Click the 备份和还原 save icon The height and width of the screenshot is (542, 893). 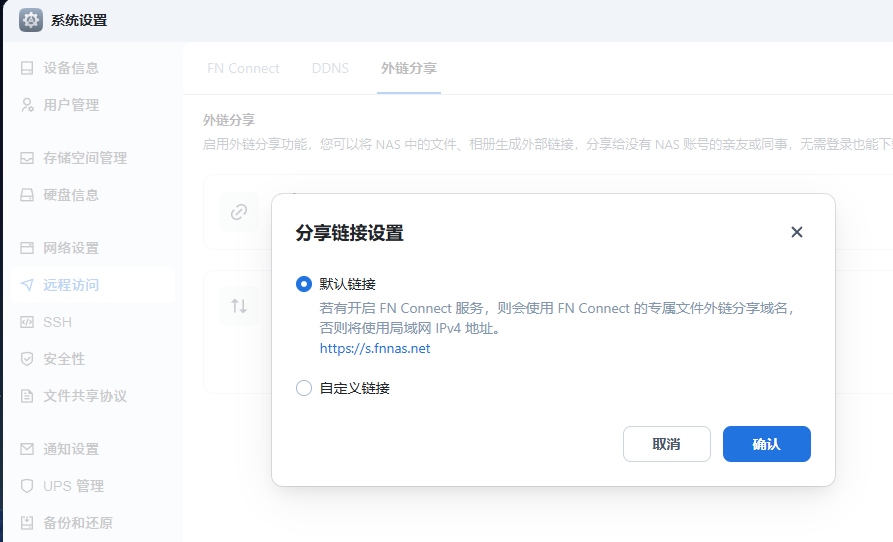coord(27,523)
